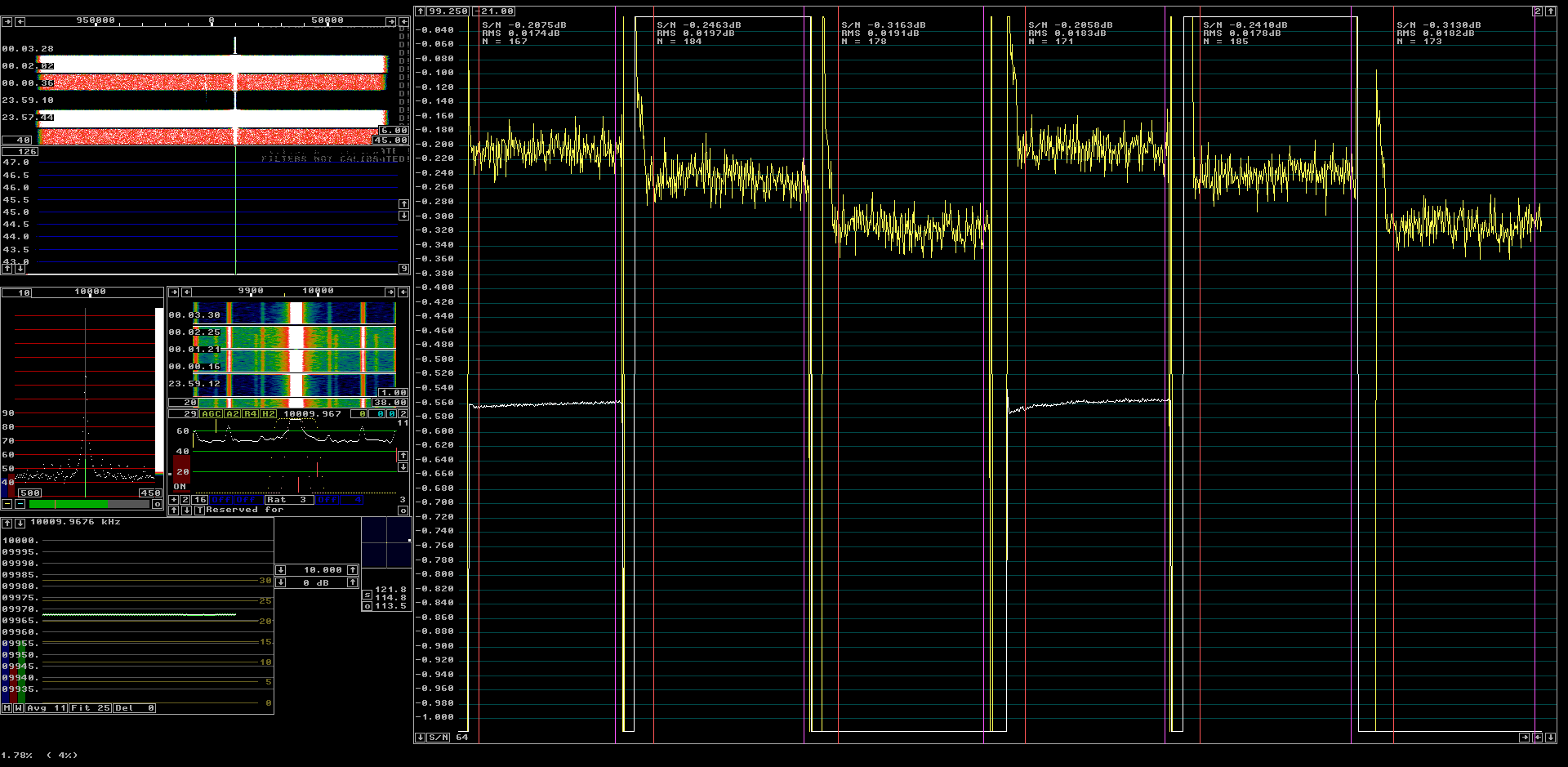Click up arrow on right edge of wide spectrum graph
The image size is (1568, 767).
click(x=403, y=203)
